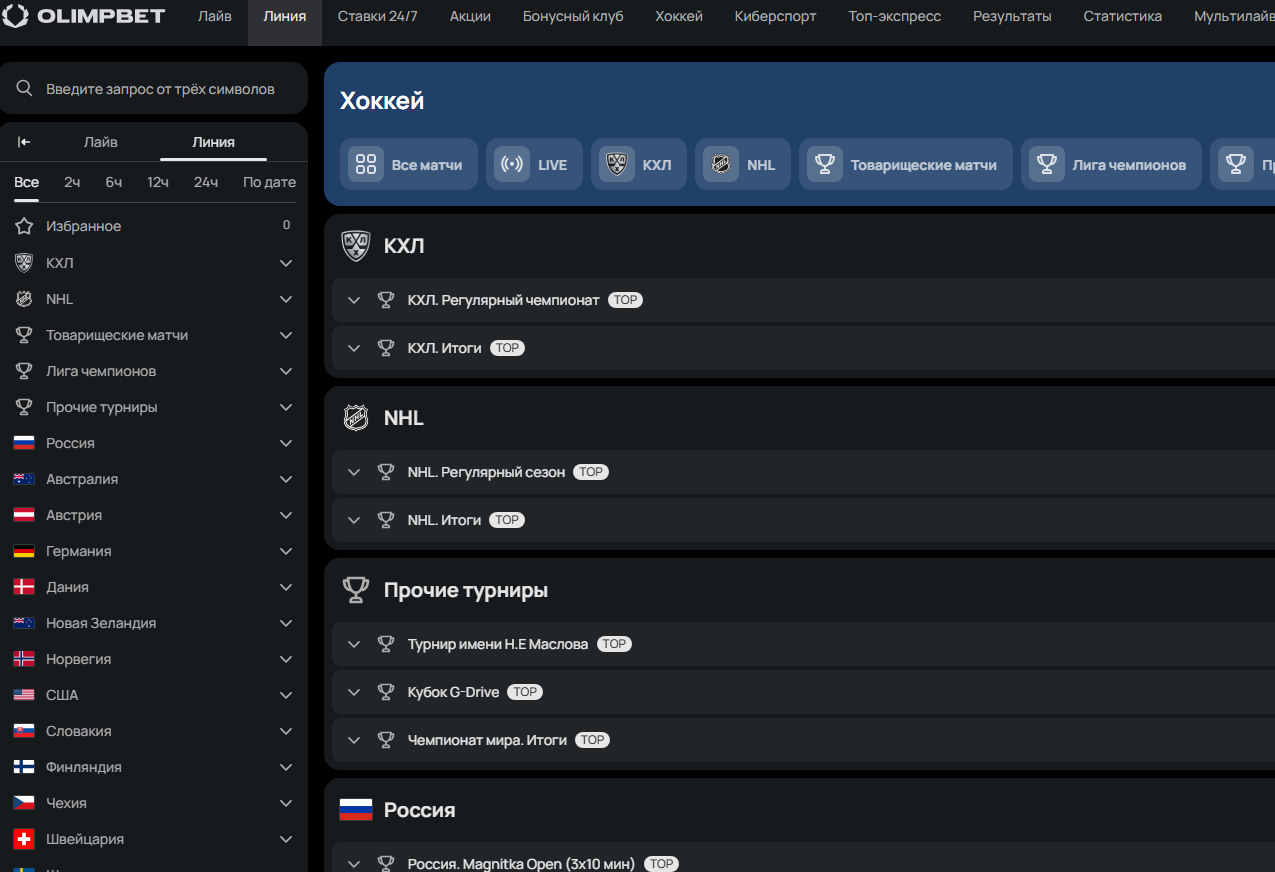Expand Россия. Magnitka Open row
This screenshot has width=1275, height=872.
pyautogui.click(x=353, y=864)
